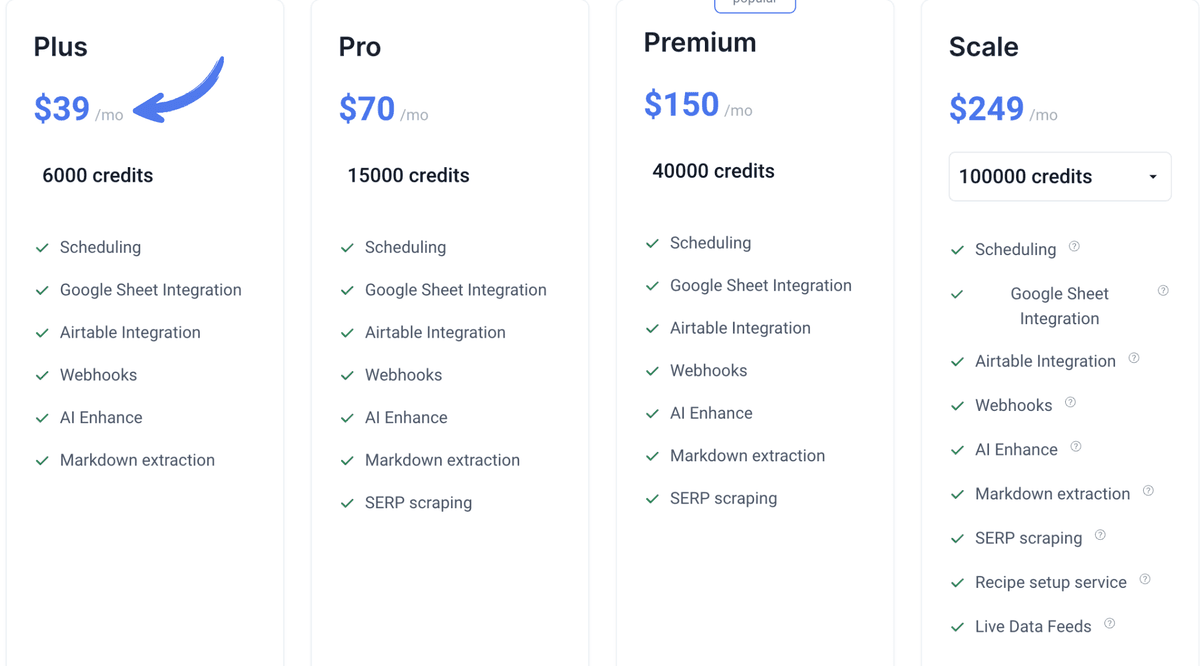
Task: Click help icon beside Scale Google Sheet Integration
Action: [1163, 291]
